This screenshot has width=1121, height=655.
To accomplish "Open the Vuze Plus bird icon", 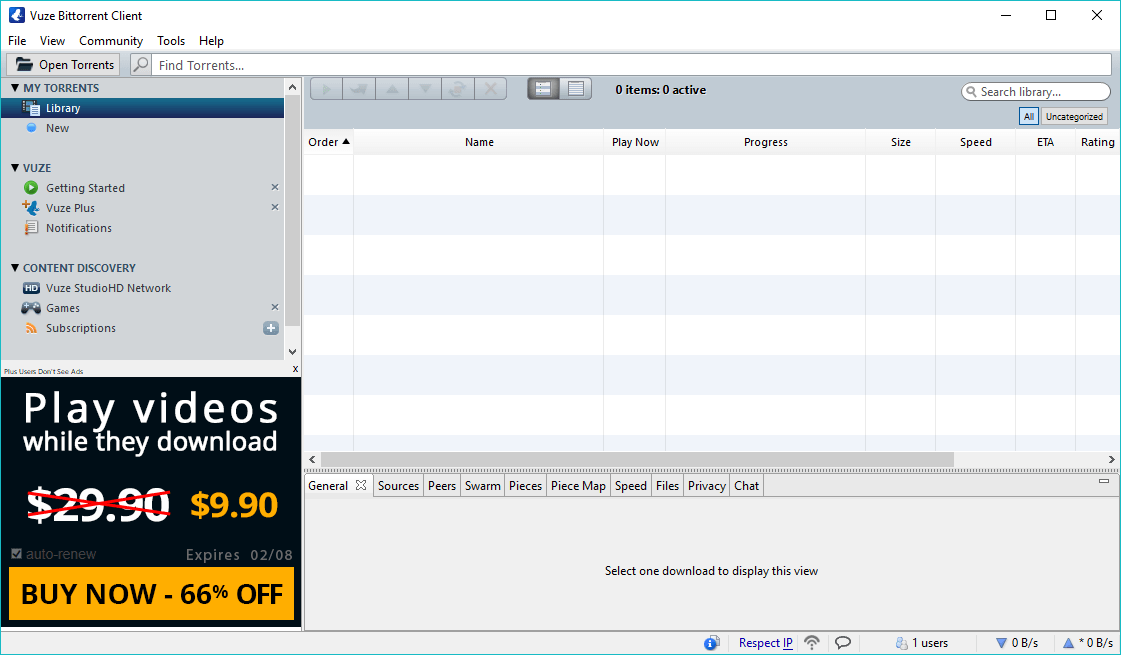I will (x=31, y=208).
